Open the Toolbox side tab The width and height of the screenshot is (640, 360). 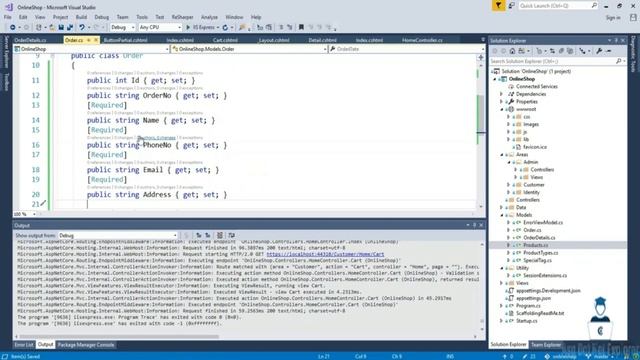[x=6, y=82]
